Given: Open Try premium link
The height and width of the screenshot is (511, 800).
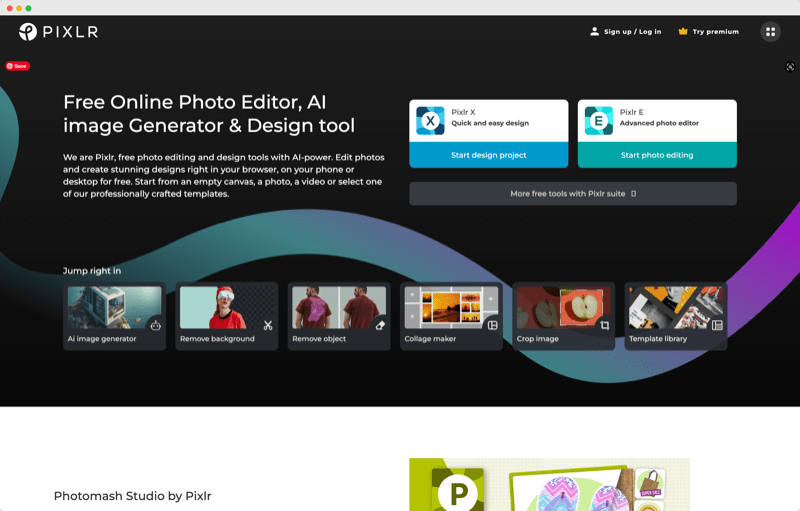Looking at the screenshot, I should pos(716,32).
